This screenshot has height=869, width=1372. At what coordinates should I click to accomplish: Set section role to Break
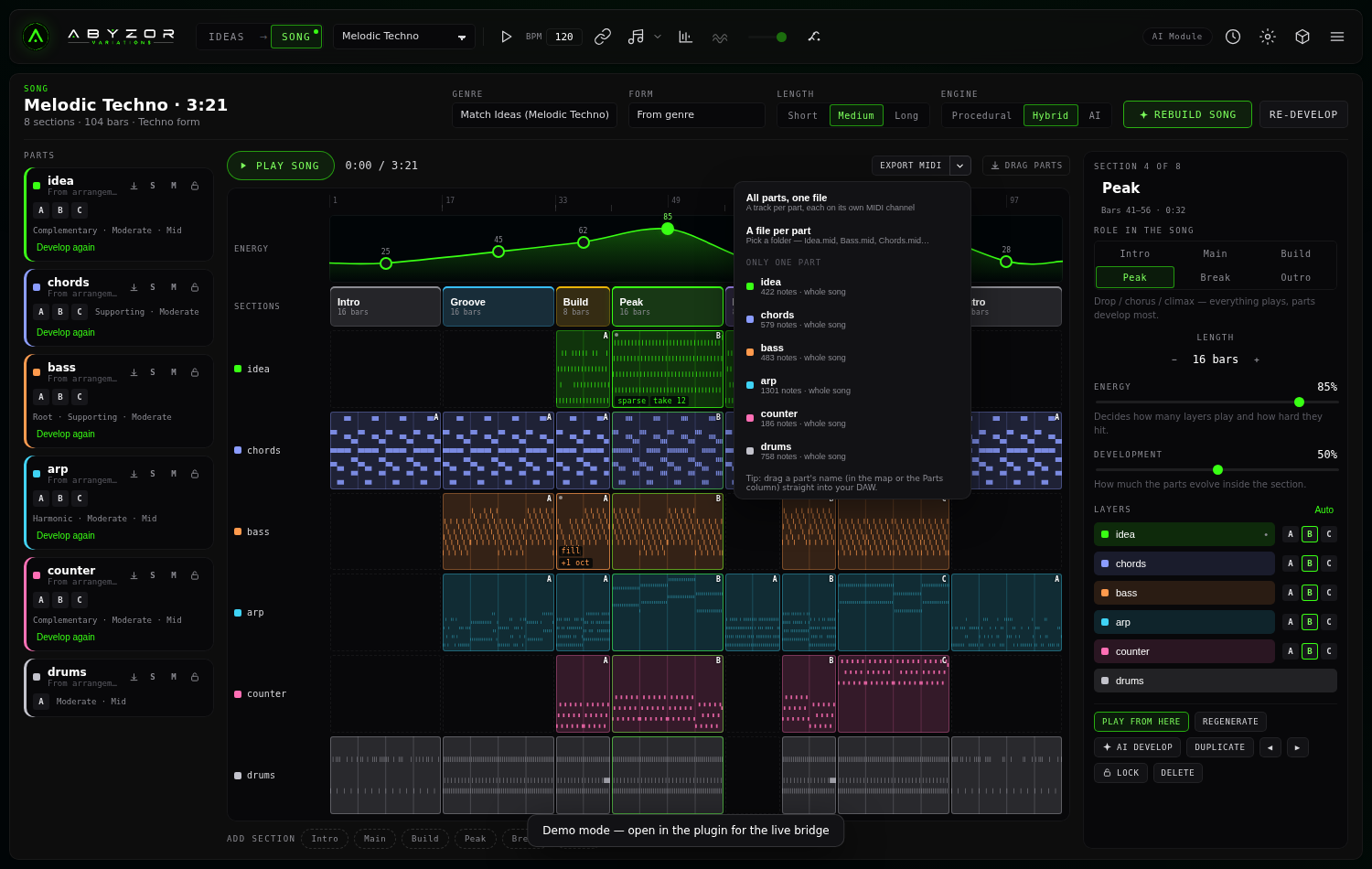[x=1215, y=277]
